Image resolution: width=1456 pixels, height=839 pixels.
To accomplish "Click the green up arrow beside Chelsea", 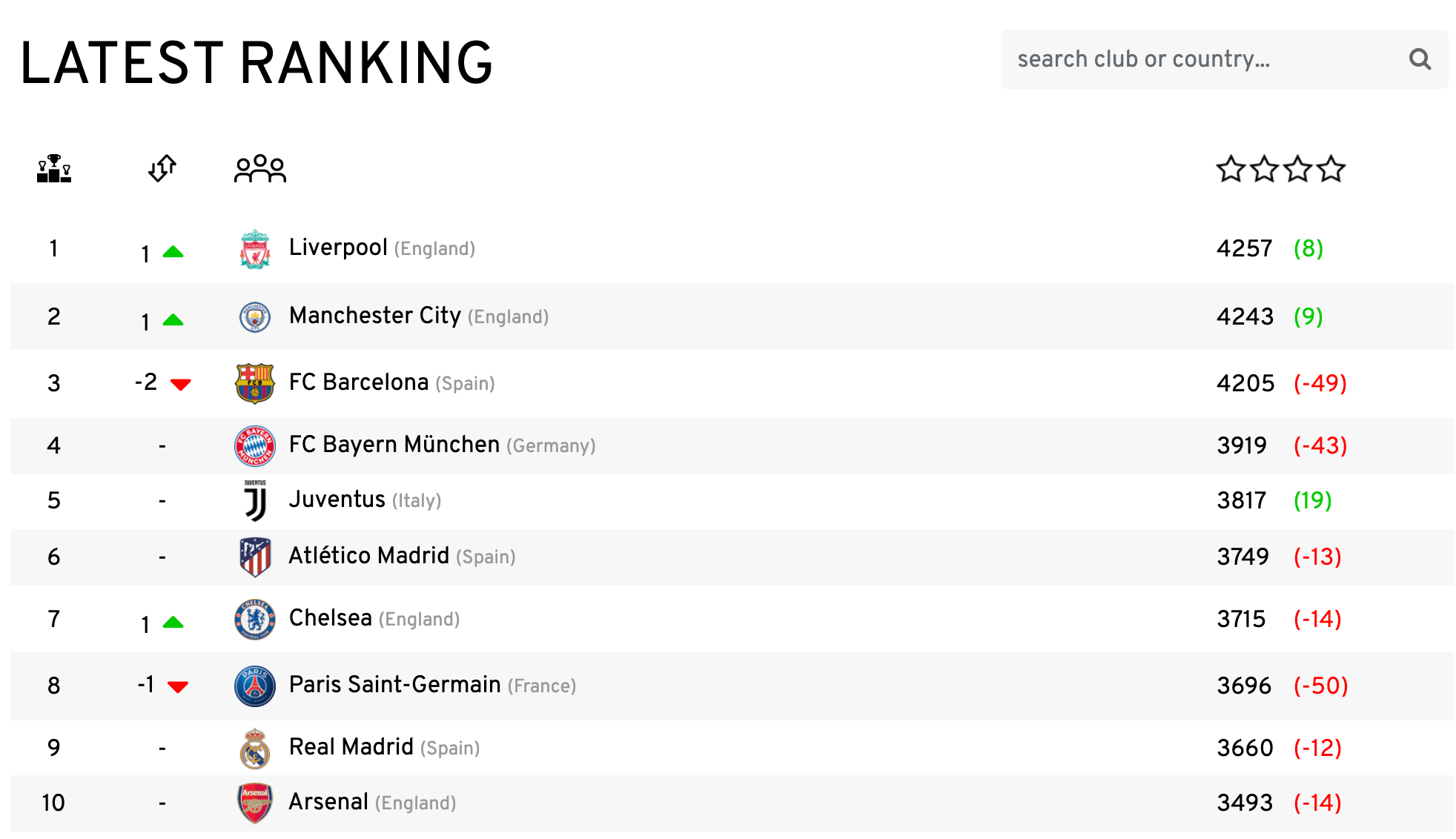I will (x=175, y=623).
